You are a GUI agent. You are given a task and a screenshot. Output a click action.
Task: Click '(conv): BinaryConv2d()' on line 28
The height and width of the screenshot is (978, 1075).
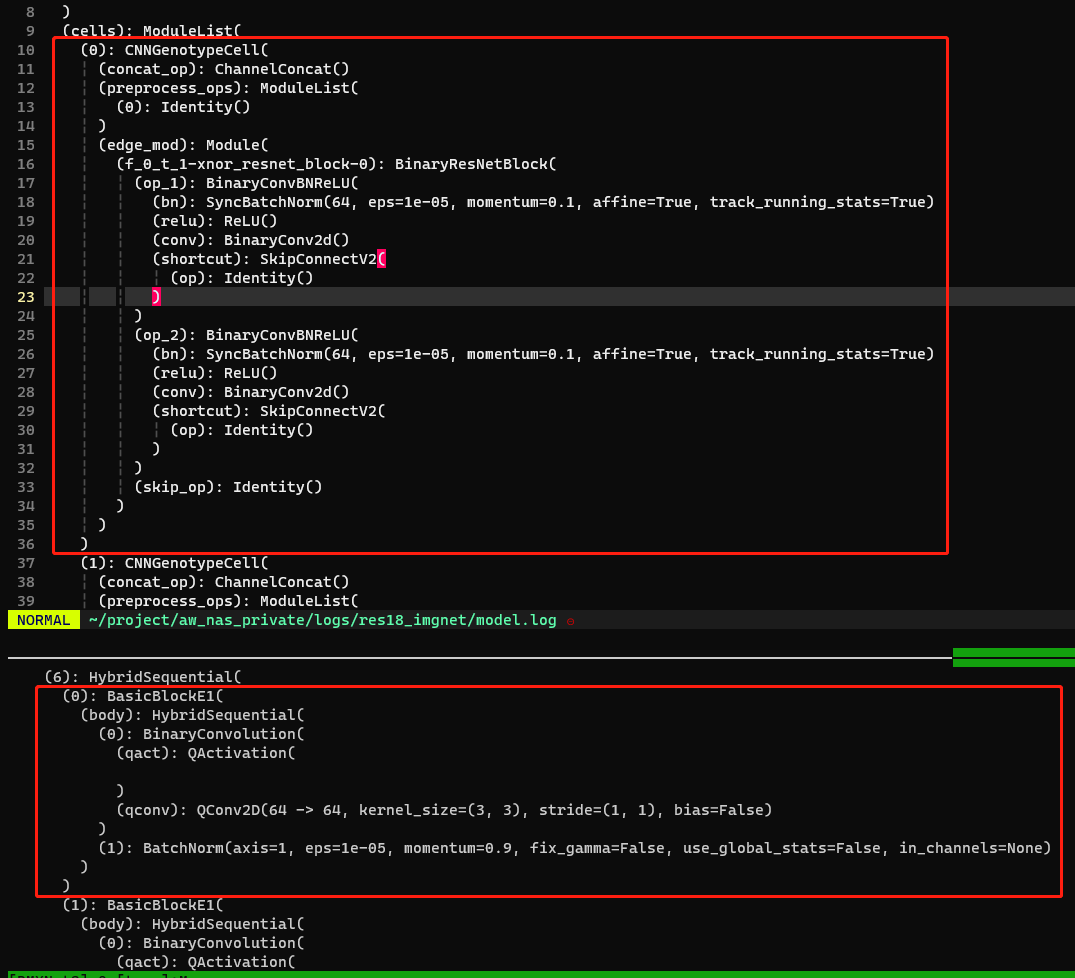click(251, 392)
